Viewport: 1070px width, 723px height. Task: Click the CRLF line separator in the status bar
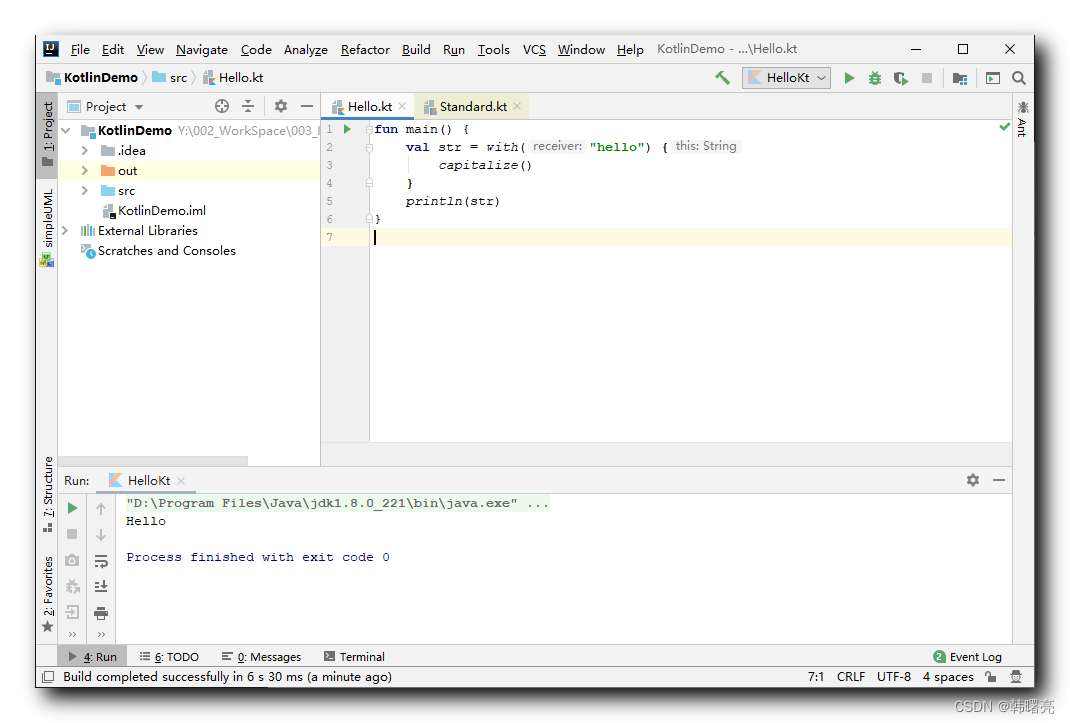coord(851,677)
